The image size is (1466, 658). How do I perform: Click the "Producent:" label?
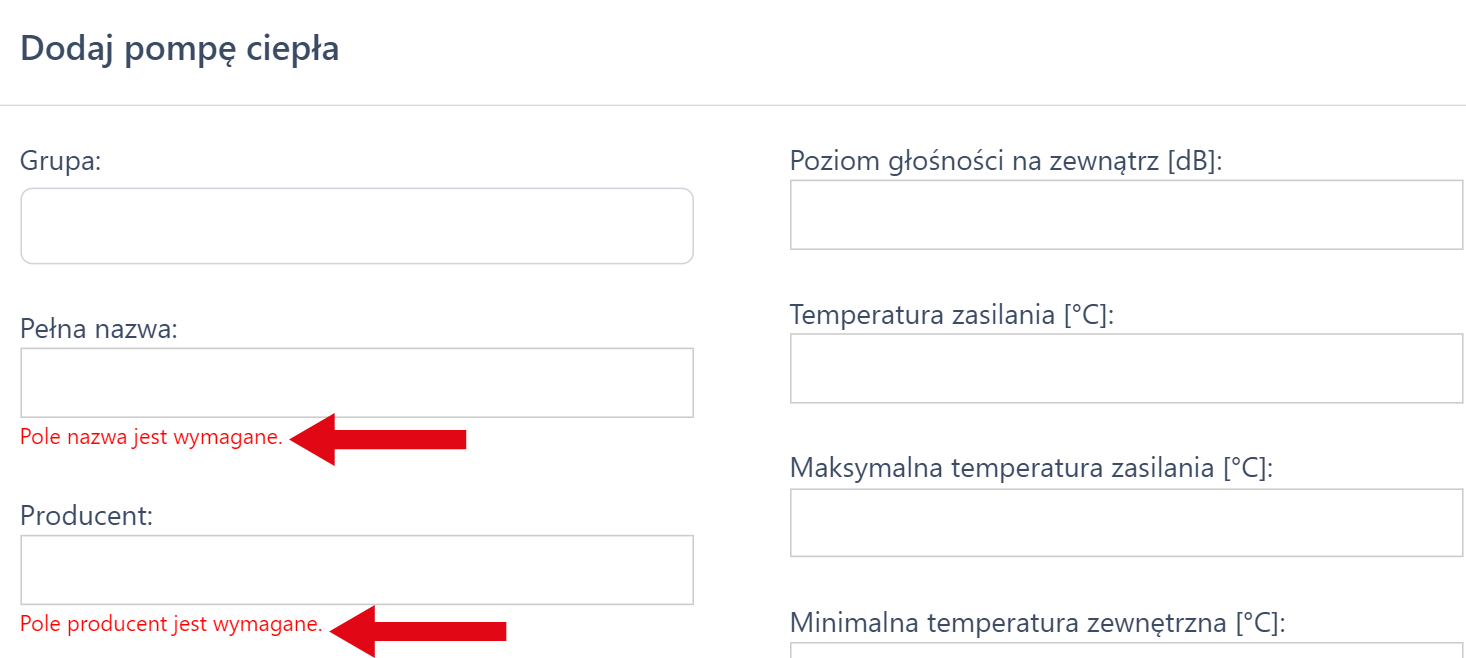(x=87, y=516)
